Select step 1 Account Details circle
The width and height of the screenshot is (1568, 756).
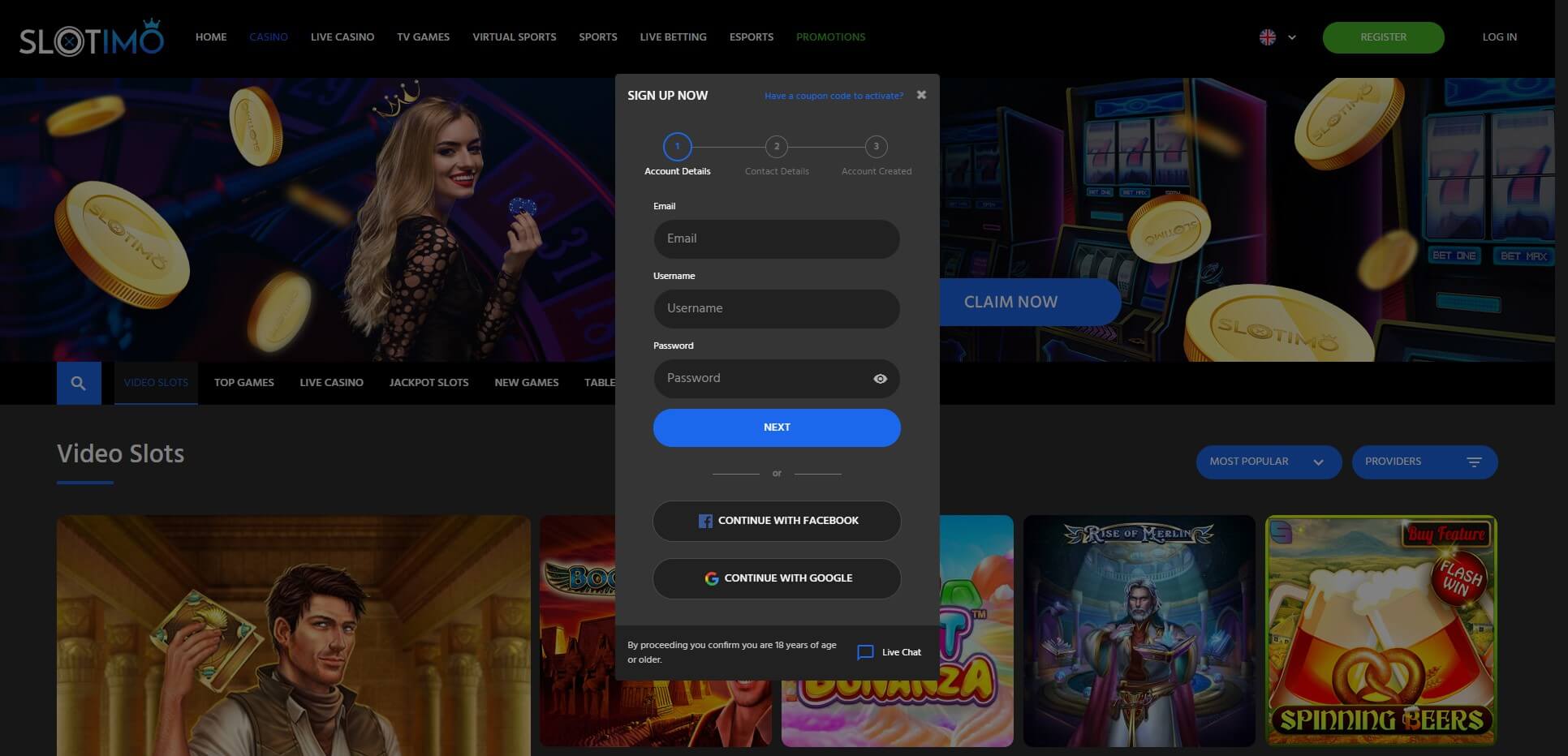(x=678, y=147)
